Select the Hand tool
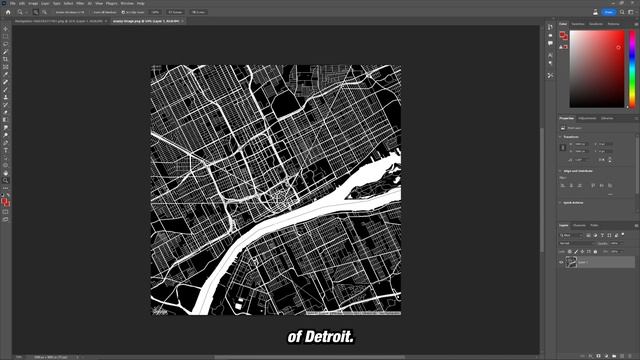This screenshot has width=640, height=360. click(x=5, y=173)
